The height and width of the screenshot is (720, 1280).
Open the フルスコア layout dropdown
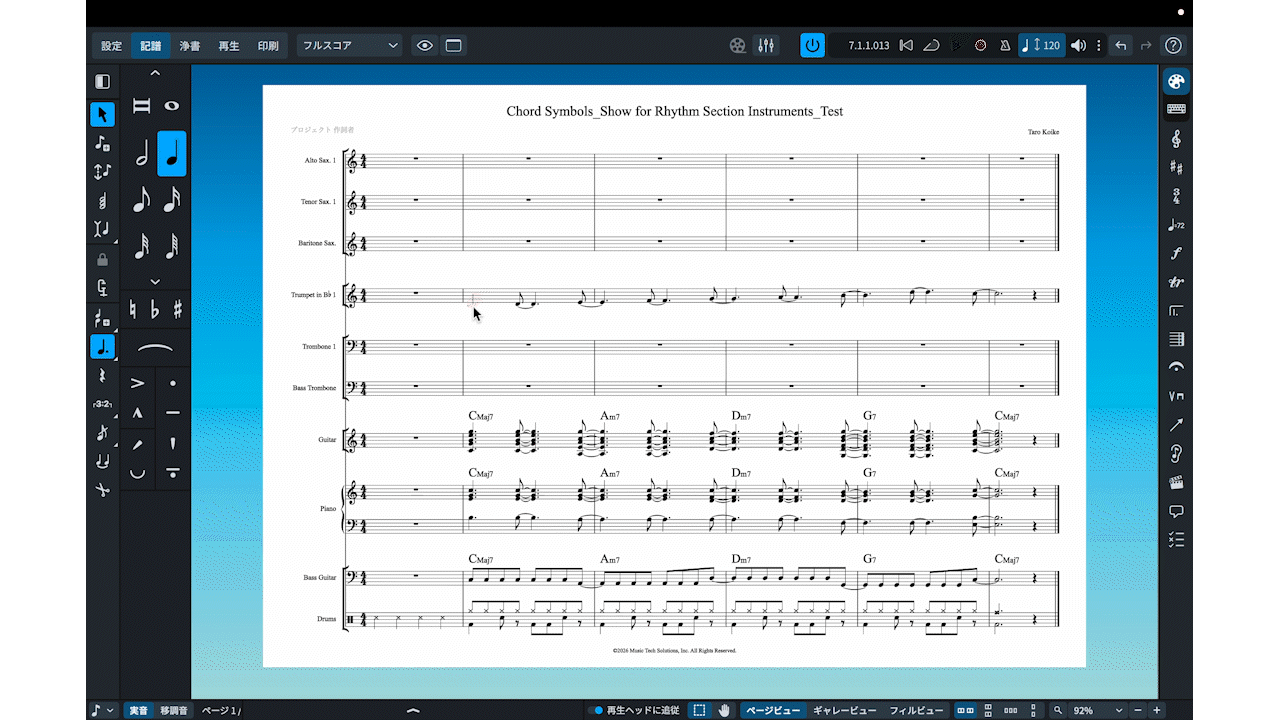click(350, 45)
